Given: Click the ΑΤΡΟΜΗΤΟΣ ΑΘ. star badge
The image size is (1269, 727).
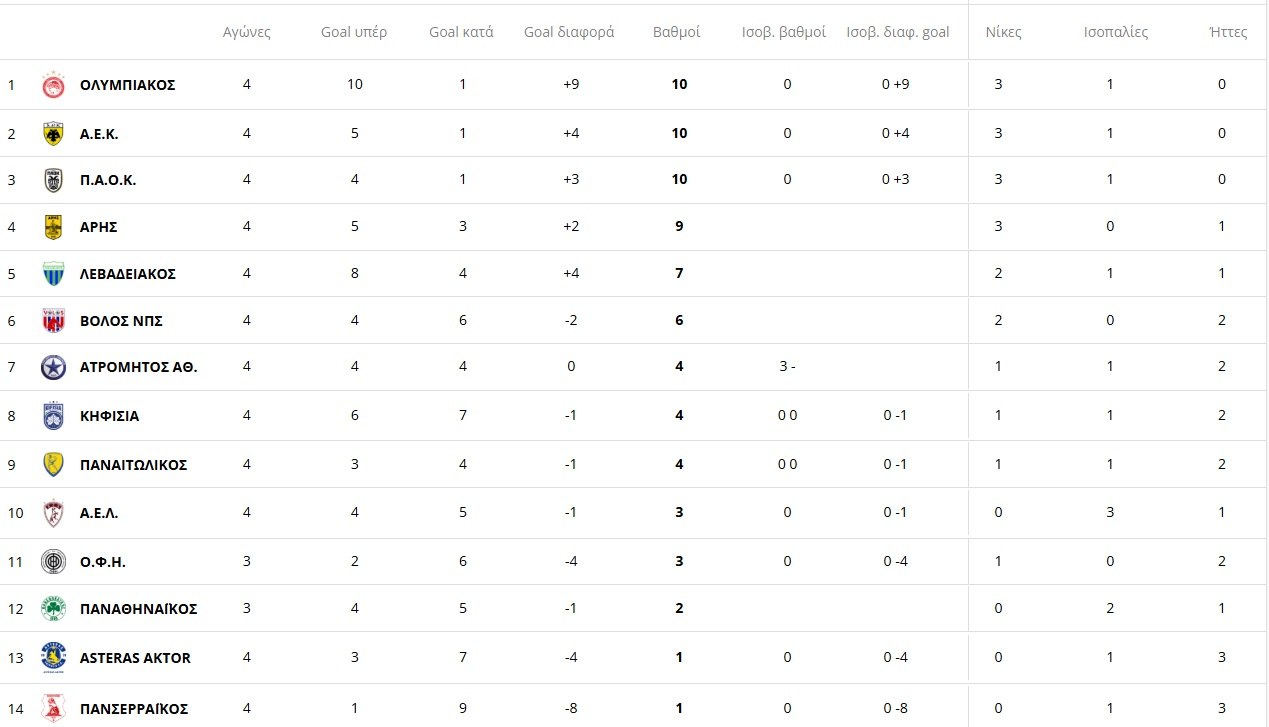Looking at the screenshot, I should click(53, 367).
